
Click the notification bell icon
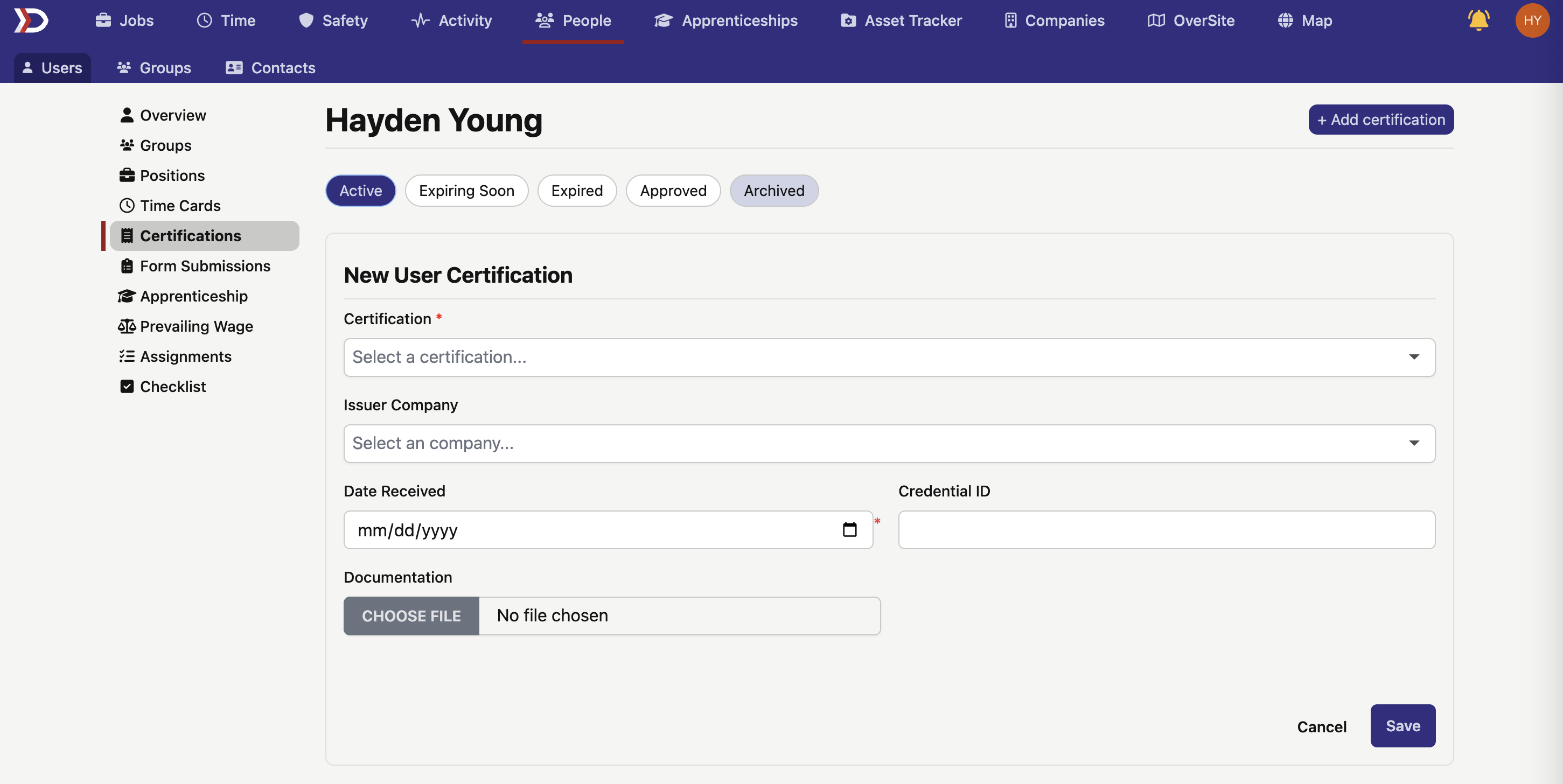coord(1478,20)
